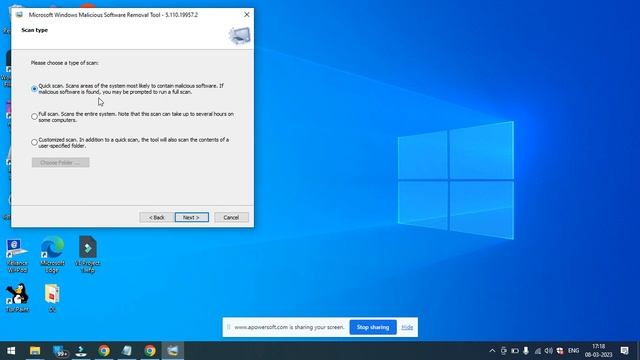
Task: Open the Action Center notifications icon
Action: pos(624,351)
